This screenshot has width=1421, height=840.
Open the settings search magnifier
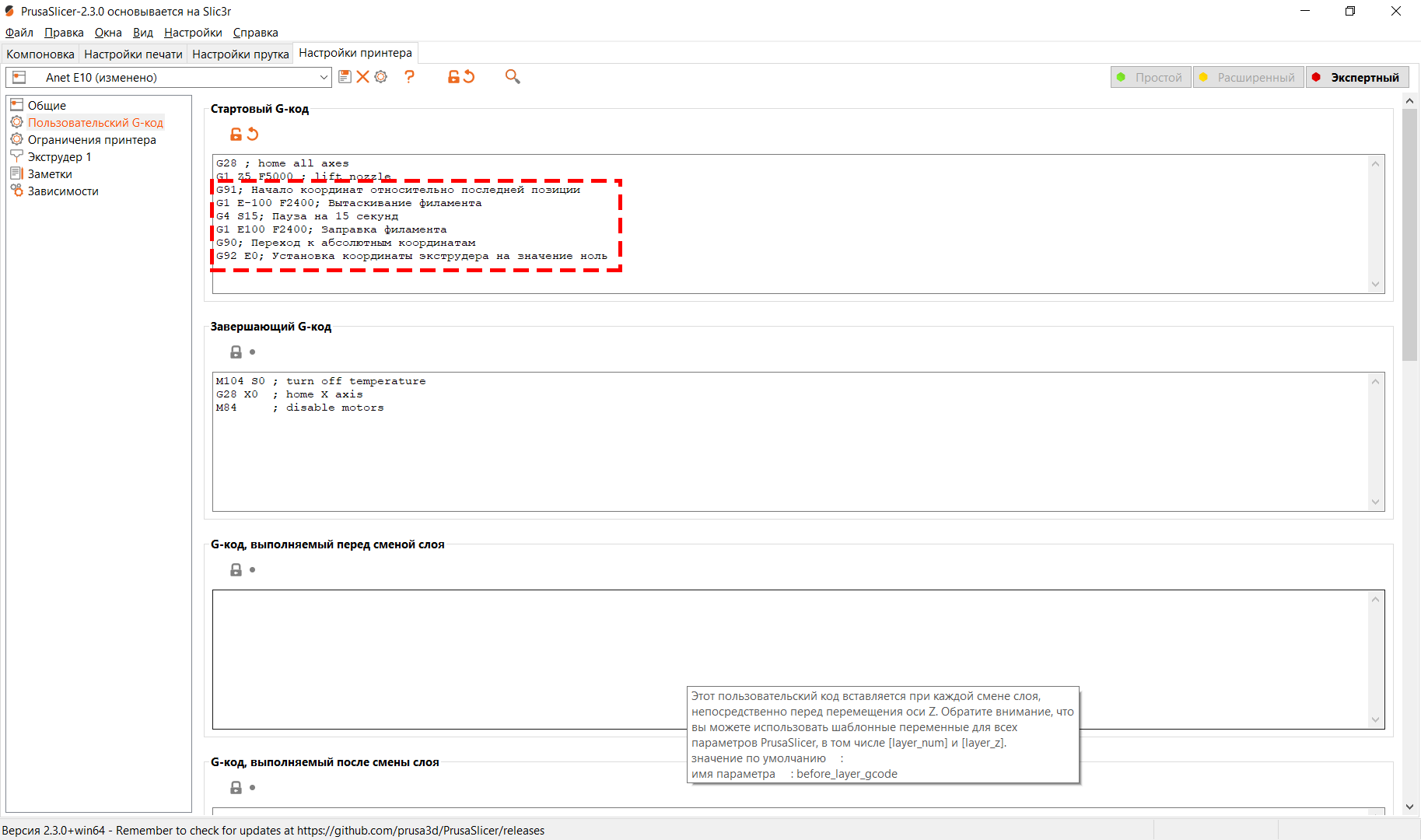tap(513, 76)
